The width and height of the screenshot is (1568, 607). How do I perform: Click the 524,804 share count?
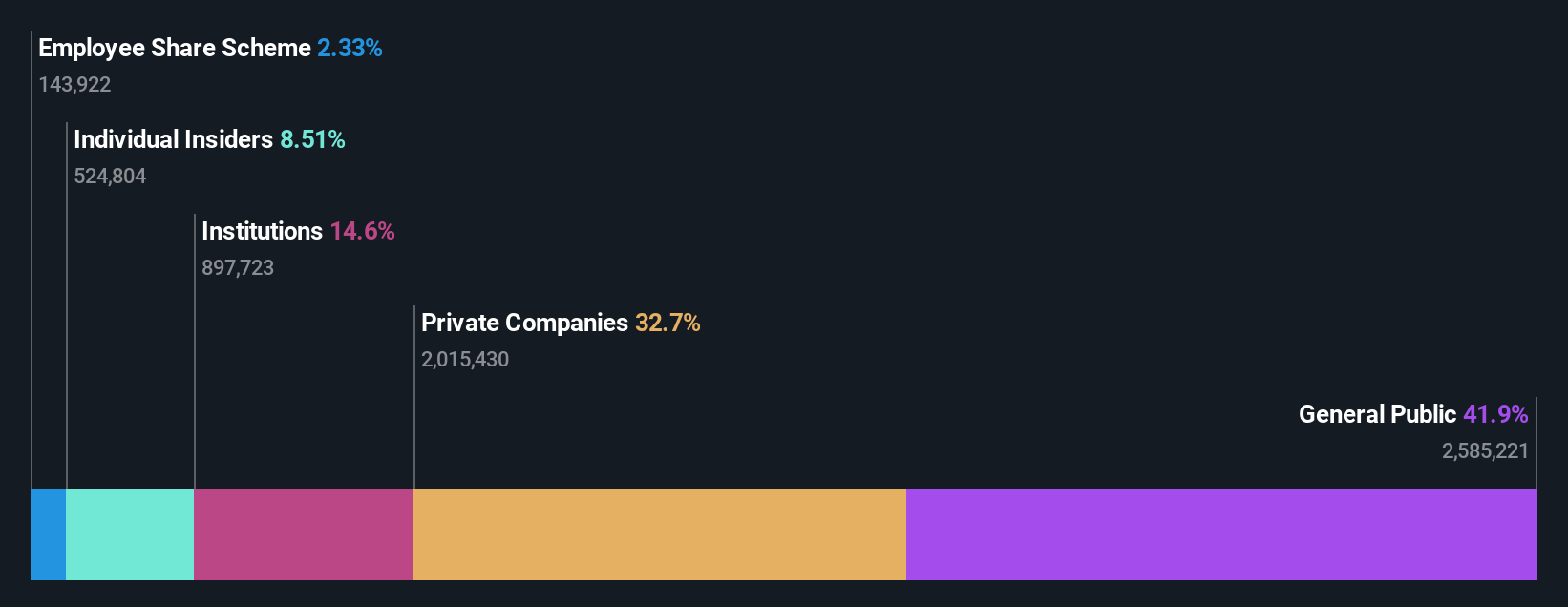pyautogui.click(x=110, y=177)
